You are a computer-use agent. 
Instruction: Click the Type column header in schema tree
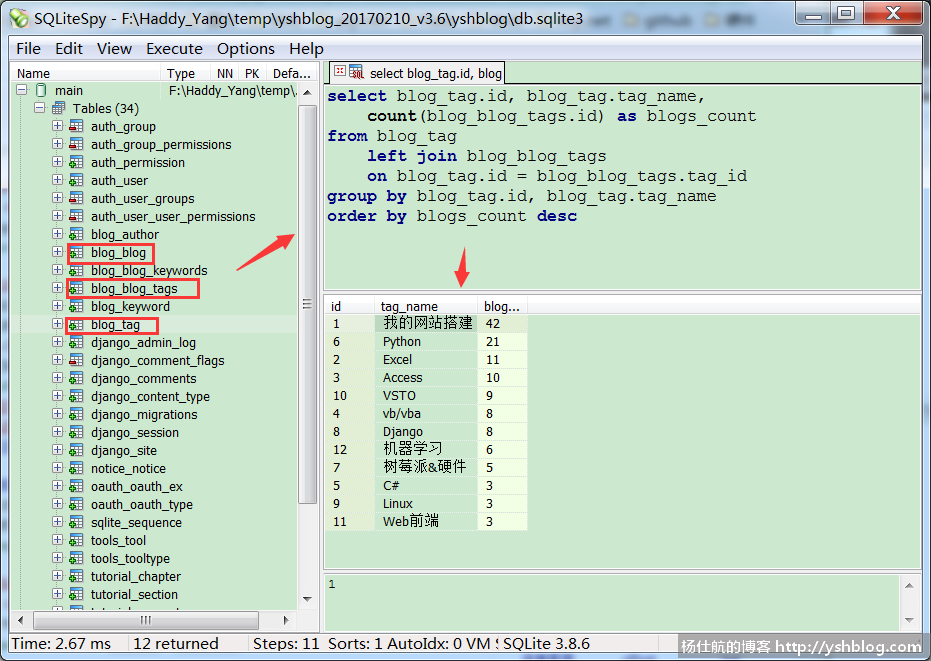pyautogui.click(x=185, y=73)
